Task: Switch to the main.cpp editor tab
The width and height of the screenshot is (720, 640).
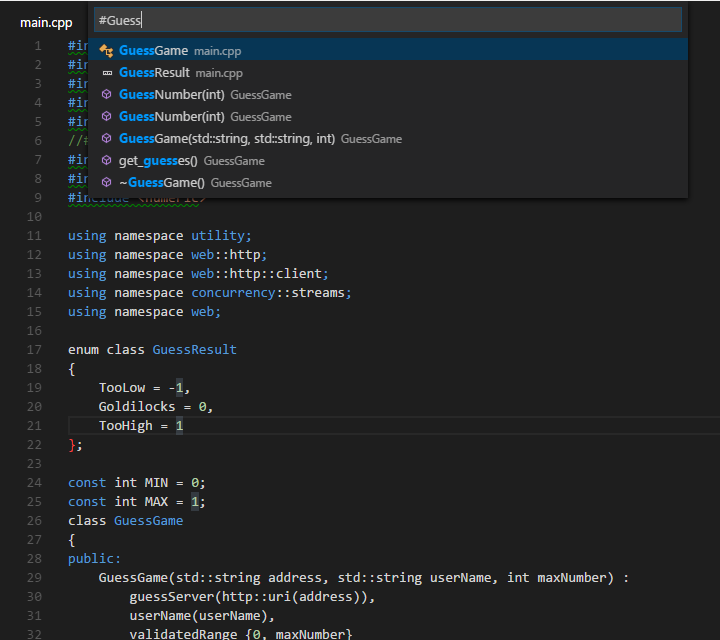Action: coord(46,22)
